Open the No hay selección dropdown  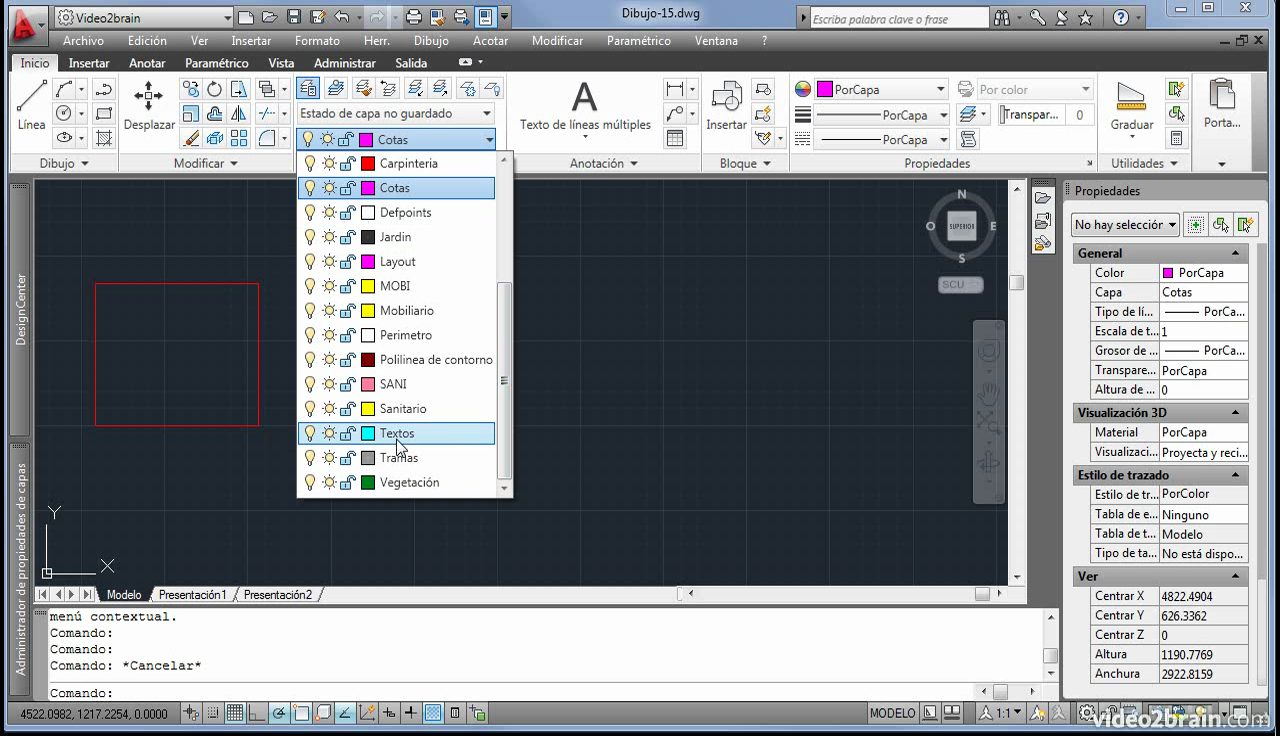click(x=1125, y=225)
